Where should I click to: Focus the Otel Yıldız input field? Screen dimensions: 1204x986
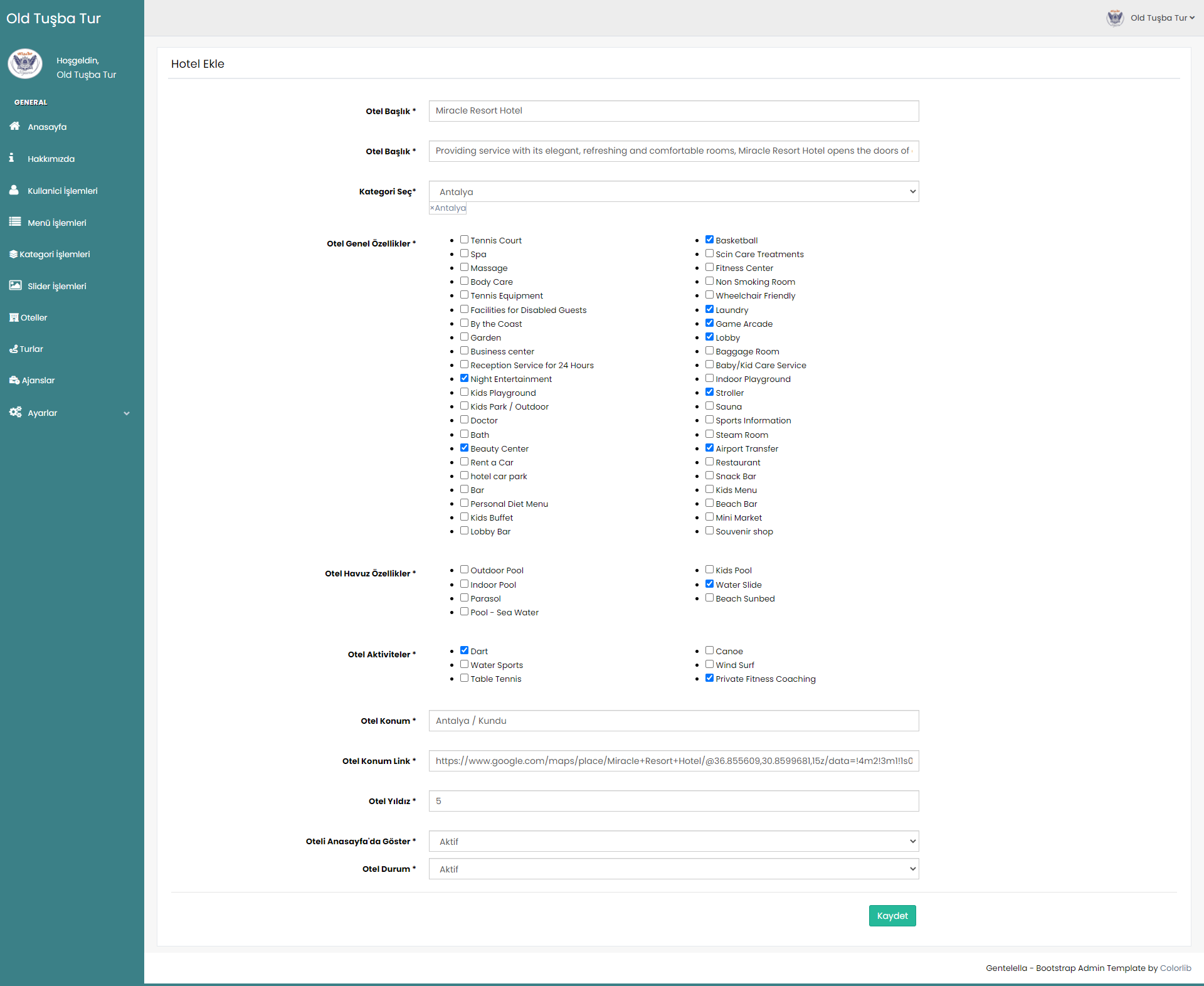click(x=673, y=801)
